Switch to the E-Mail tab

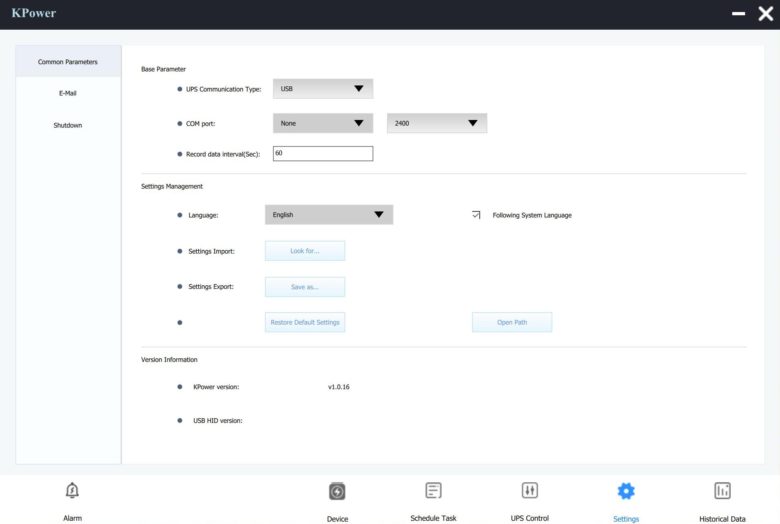pos(68,93)
